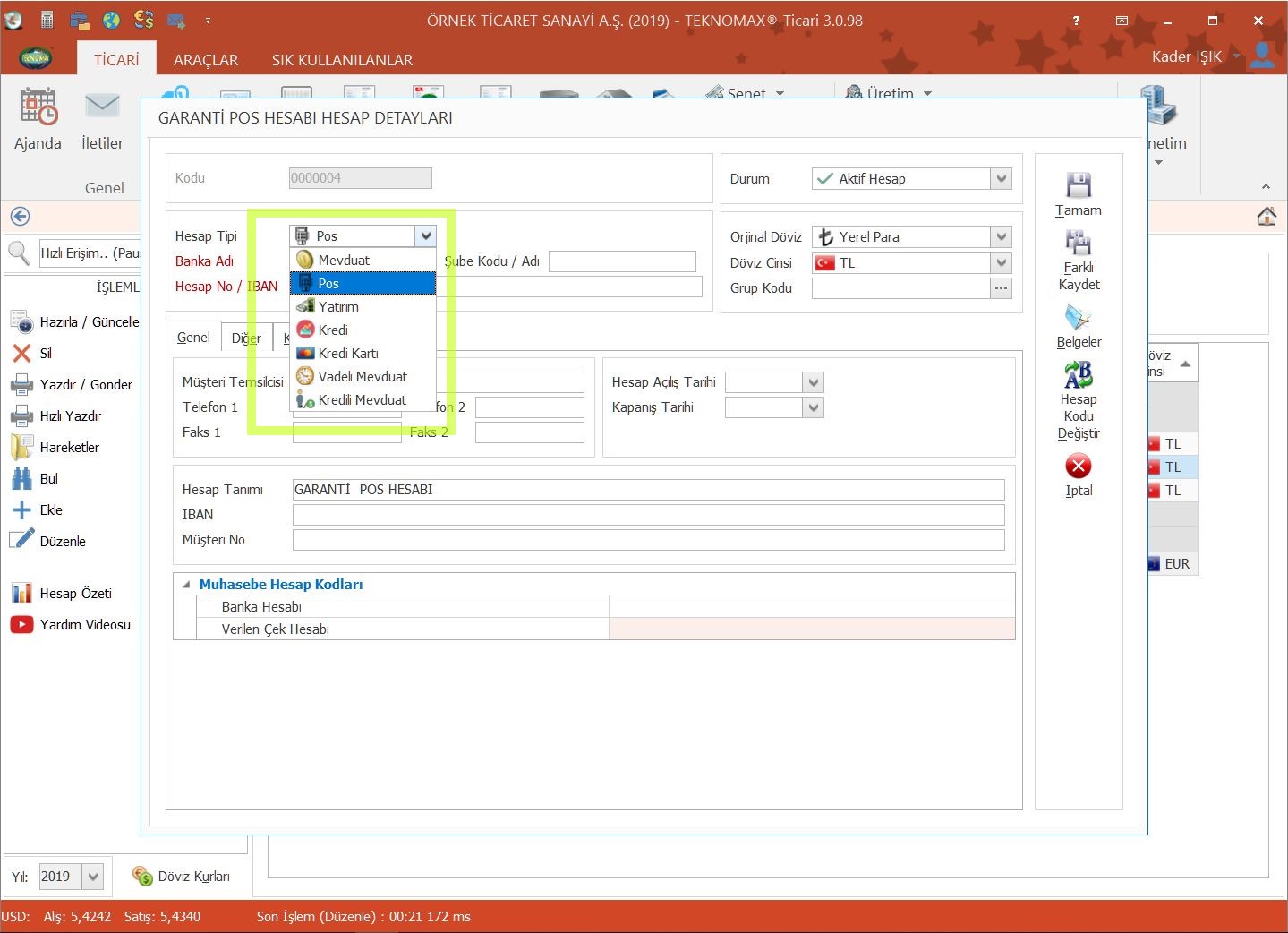Open the Durum dropdown showing Aktif Hesap
This screenshot has width=1288, height=933.
point(1002,178)
